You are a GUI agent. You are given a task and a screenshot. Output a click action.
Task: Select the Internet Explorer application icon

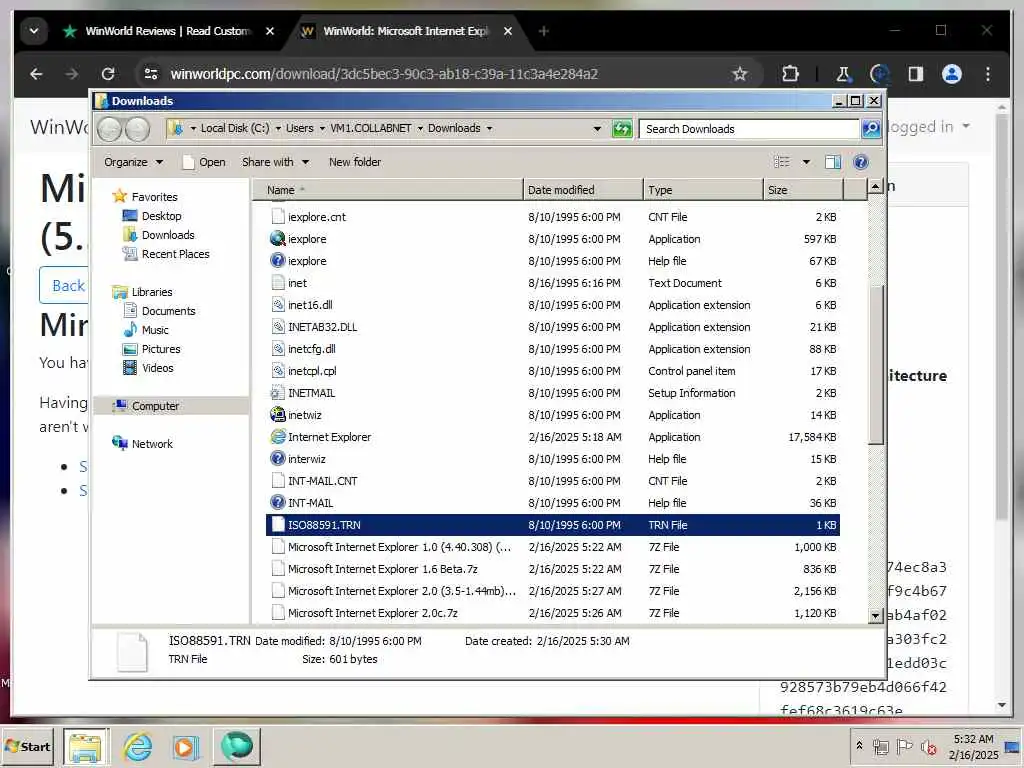(278, 437)
